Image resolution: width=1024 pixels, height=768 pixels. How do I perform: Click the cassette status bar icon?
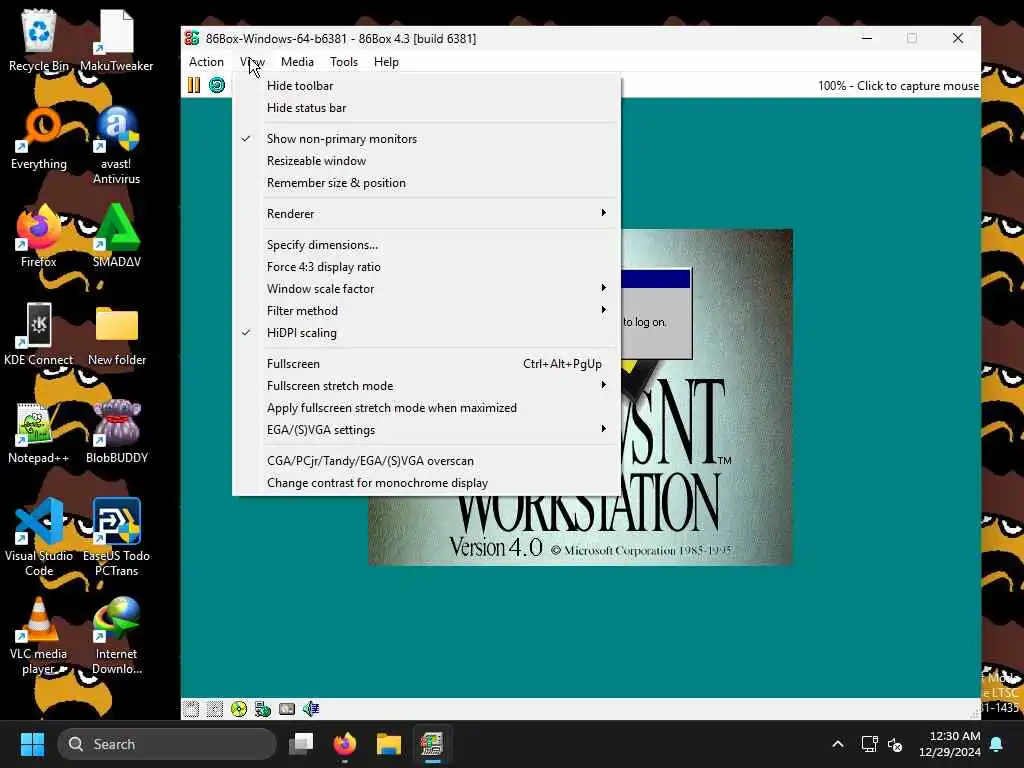(x=287, y=709)
